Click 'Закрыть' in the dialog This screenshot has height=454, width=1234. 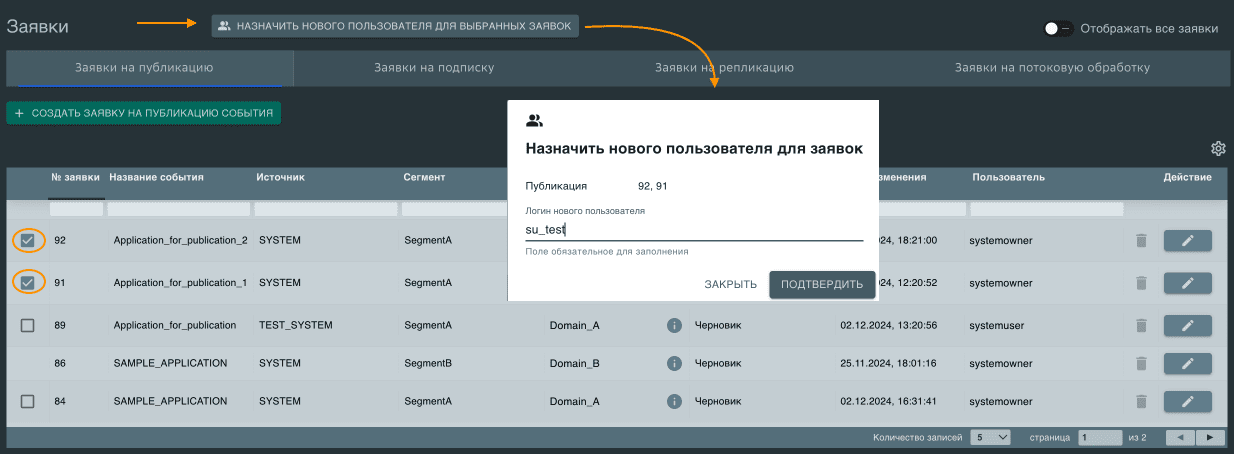coord(730,284)
